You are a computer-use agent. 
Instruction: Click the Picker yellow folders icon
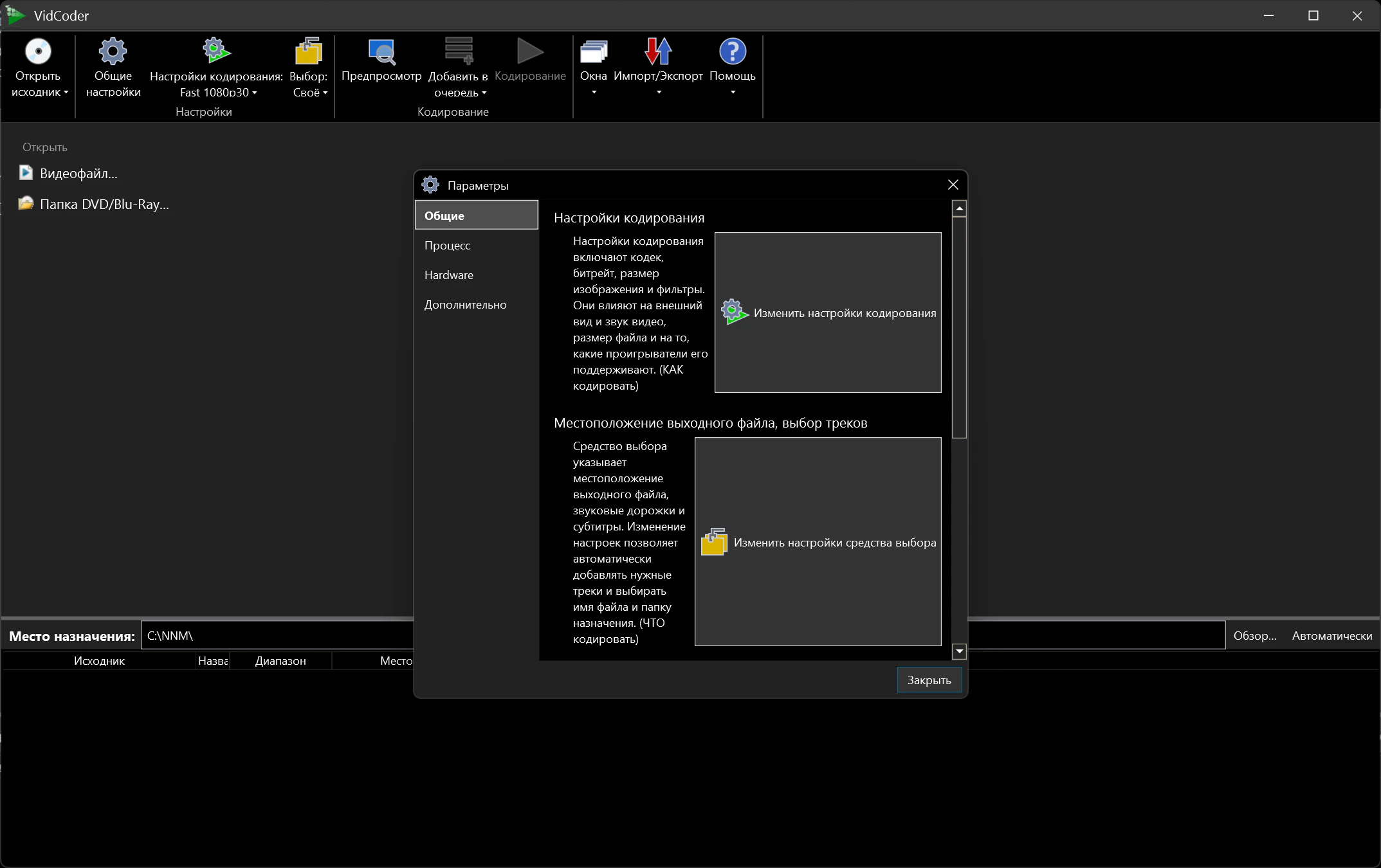(x=308, y=51)
